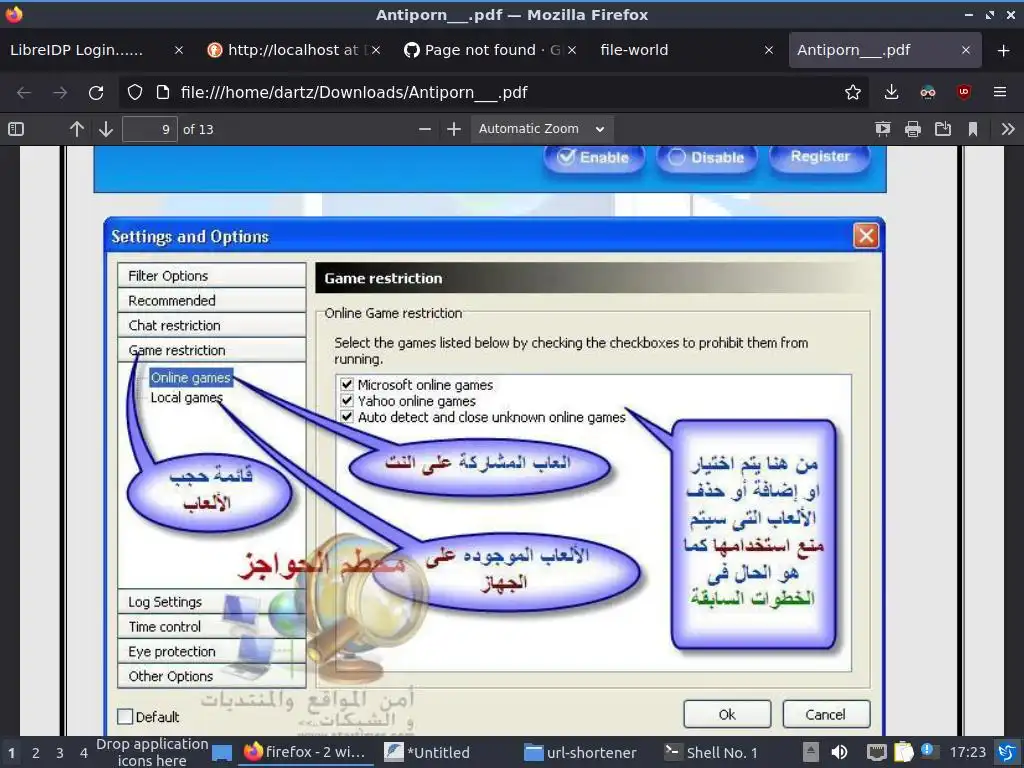Open Time control section
1024x768 pixels.
click(212, 626)
